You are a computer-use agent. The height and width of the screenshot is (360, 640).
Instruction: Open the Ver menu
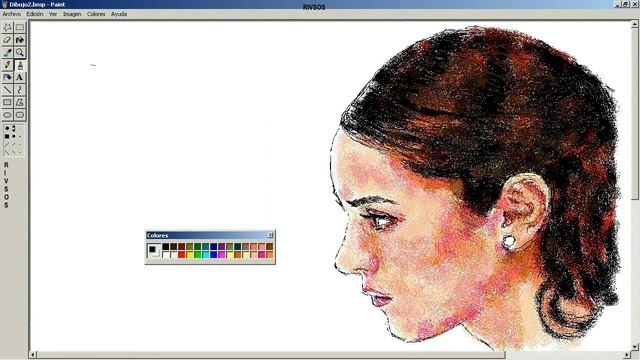[53, 14]
